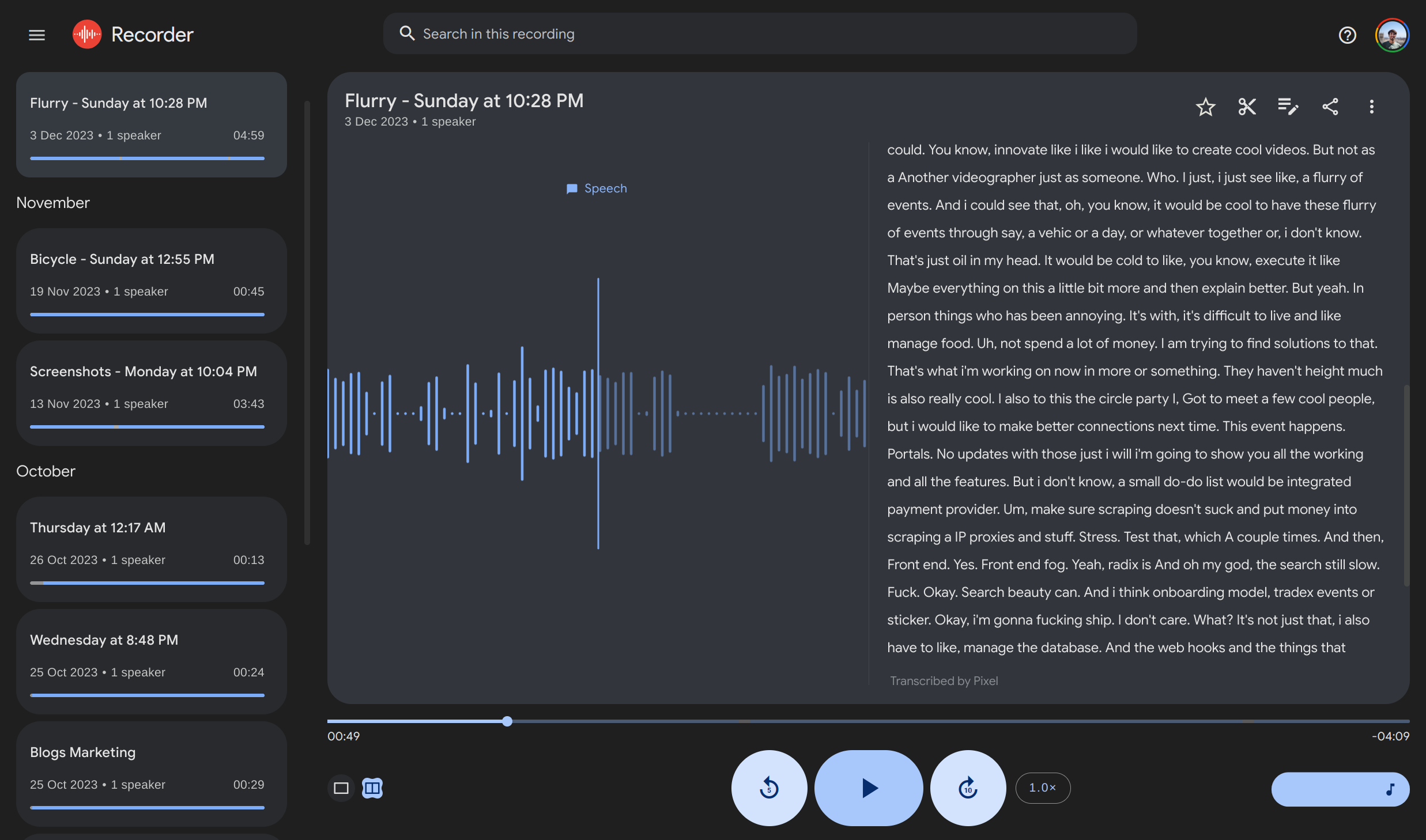
Task: Play the recording
Action: point(869,788)
